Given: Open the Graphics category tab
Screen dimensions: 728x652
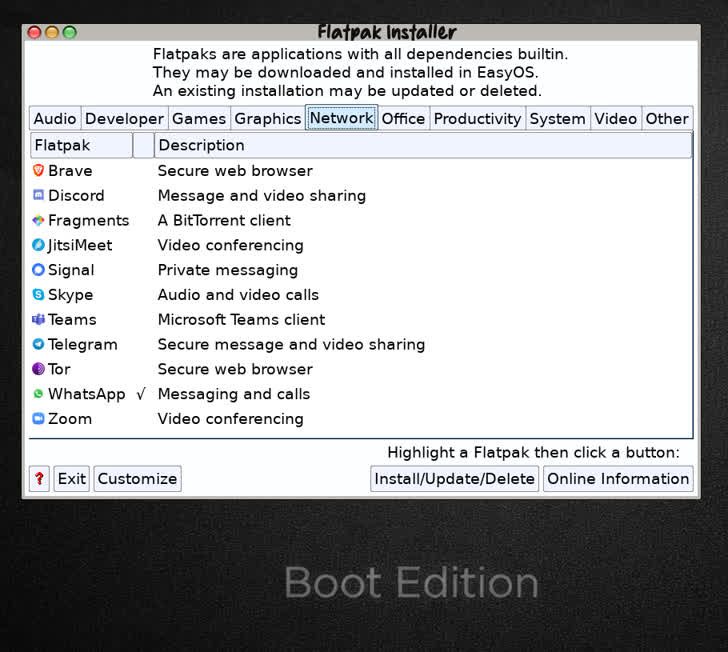Looking at the screenshot, I should 267,118.
